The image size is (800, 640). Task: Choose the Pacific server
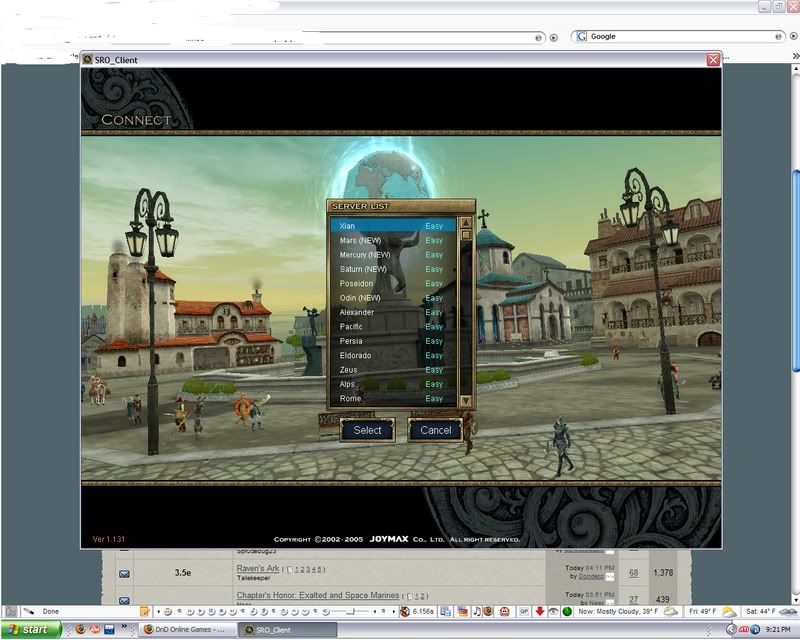[x=393, y=326]
